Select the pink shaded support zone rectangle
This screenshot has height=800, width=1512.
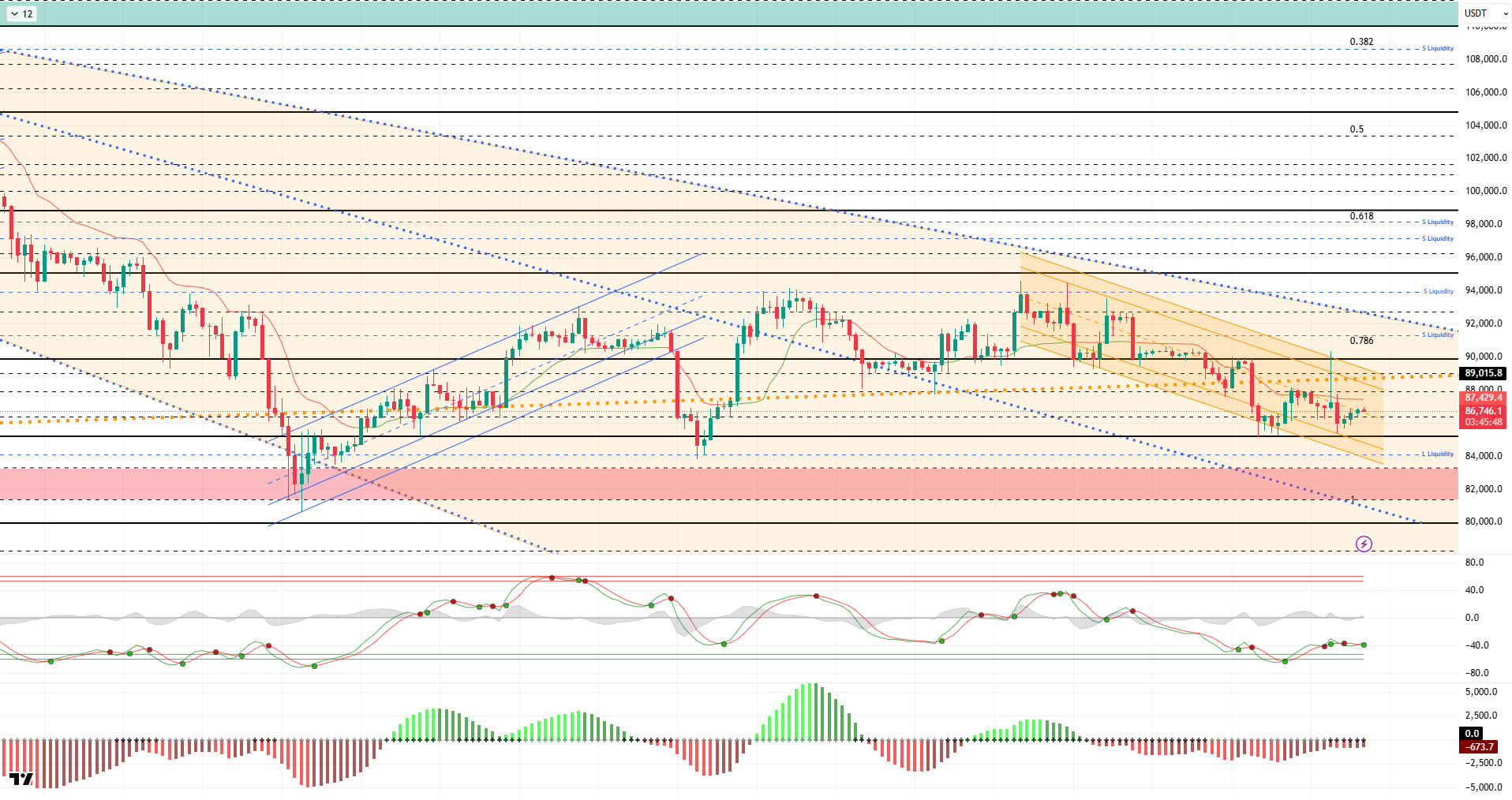[710, 483]
